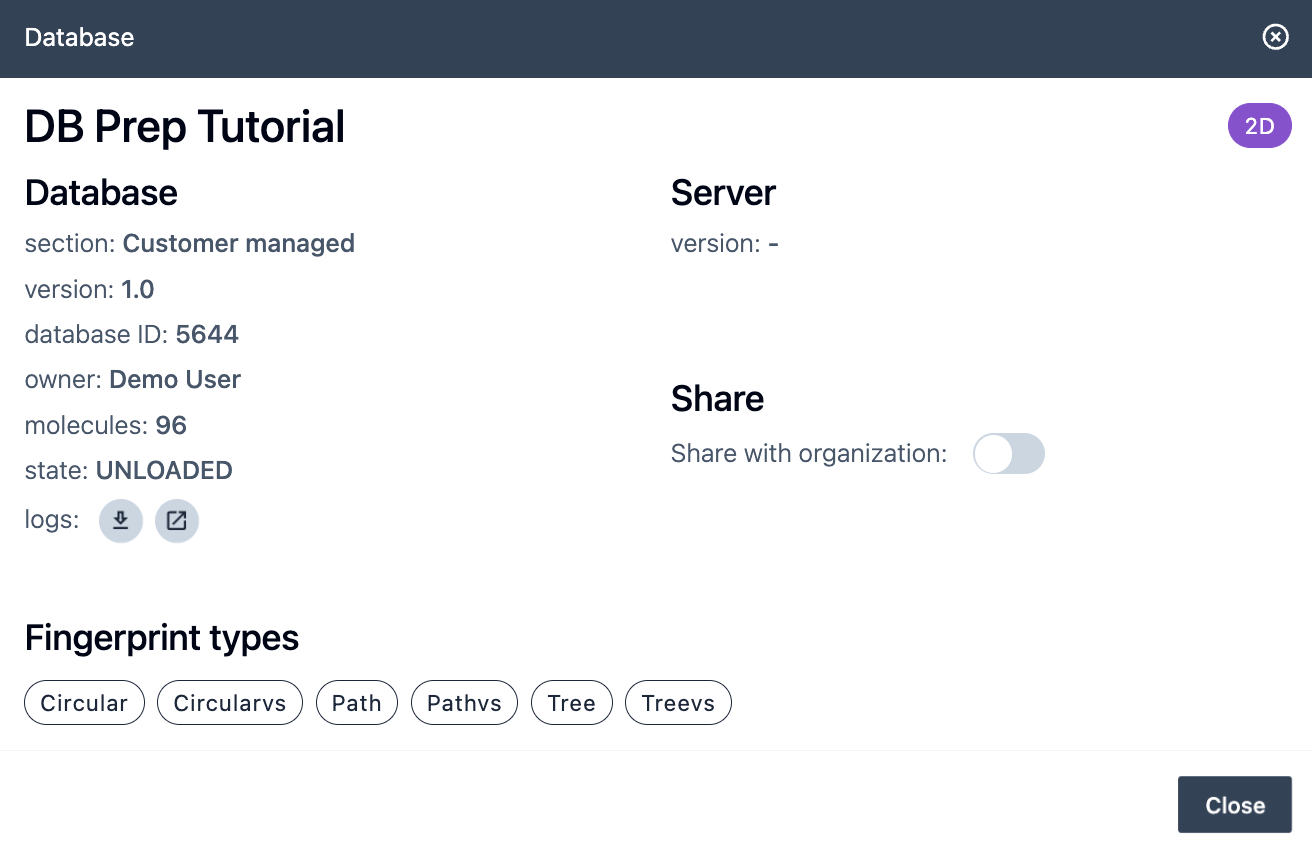Dismiss dialog with the header X icon

pos(1275,37)
